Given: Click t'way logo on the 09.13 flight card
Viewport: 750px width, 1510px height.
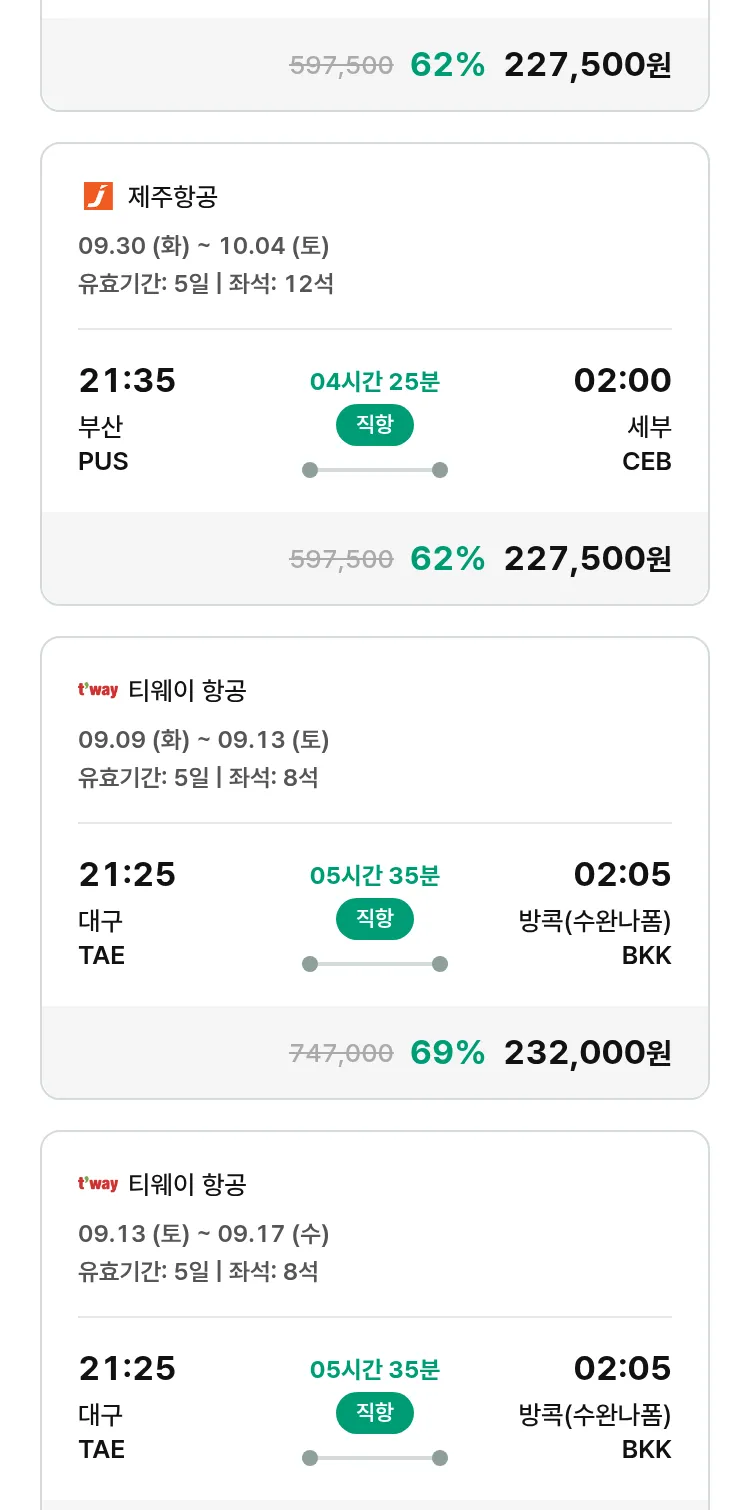Looking at the screenshot, I should (x=98, y=1184).
